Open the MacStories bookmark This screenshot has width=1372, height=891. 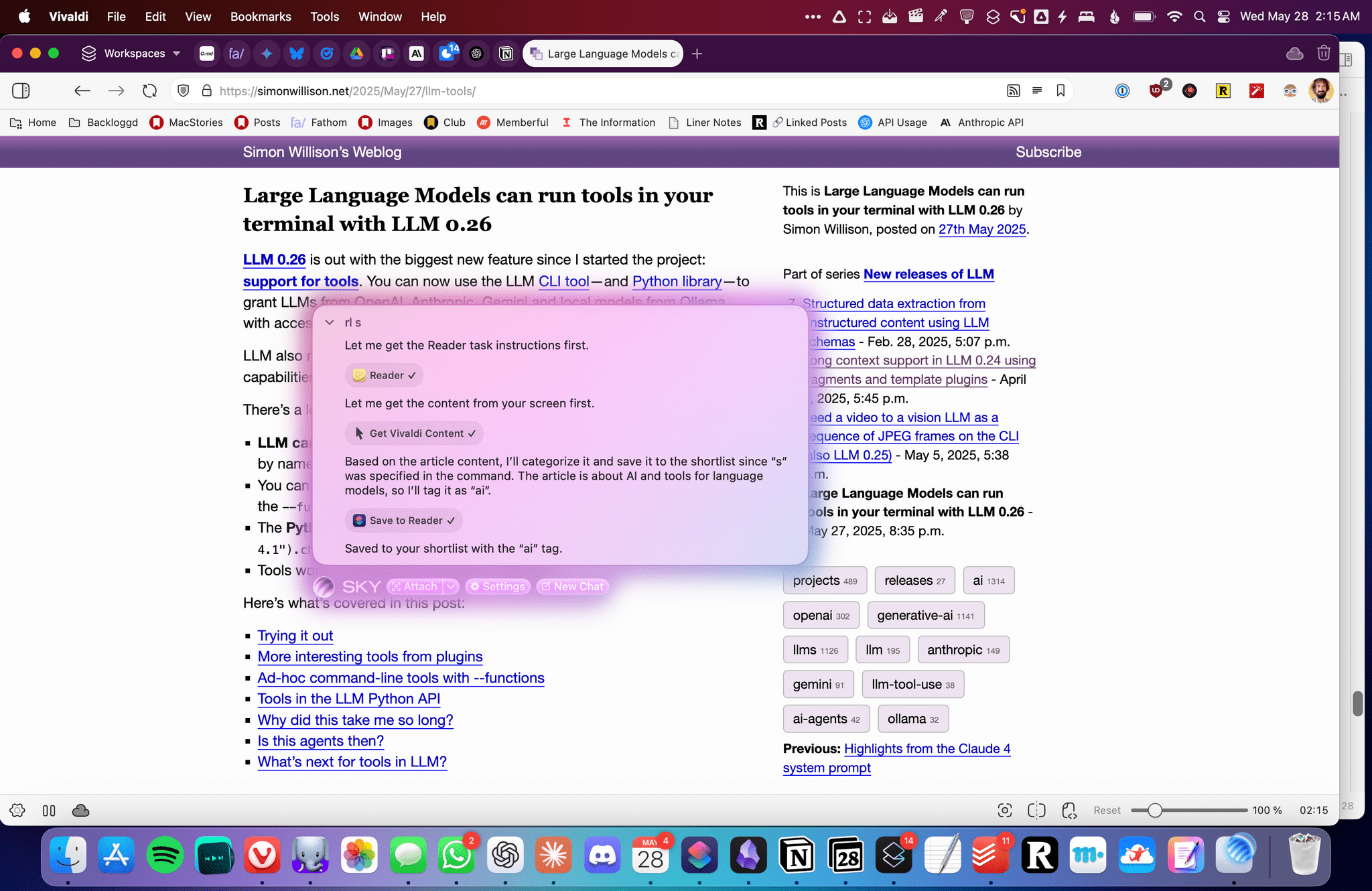click(186, 123)
